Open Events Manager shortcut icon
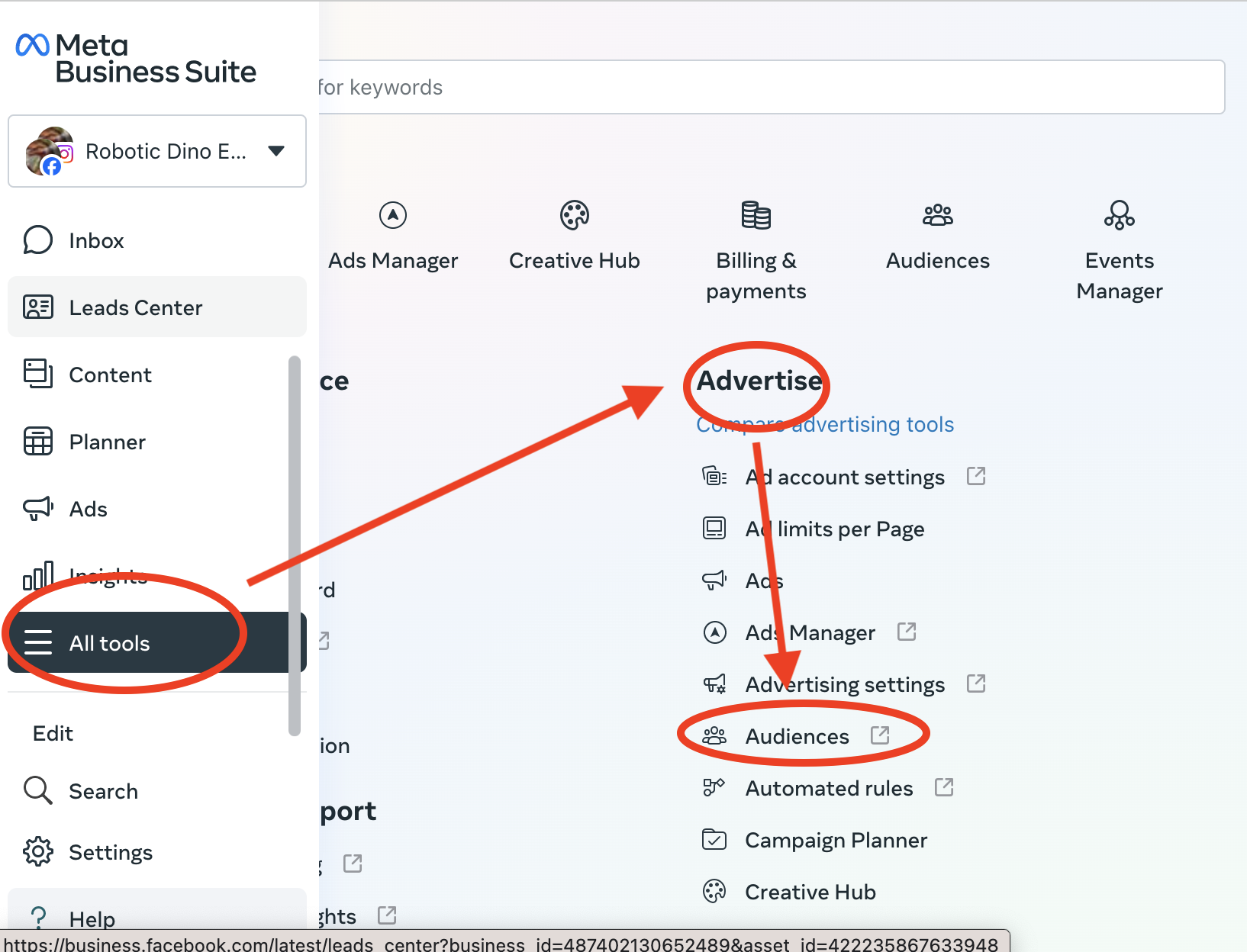 tap(1119, 216)
